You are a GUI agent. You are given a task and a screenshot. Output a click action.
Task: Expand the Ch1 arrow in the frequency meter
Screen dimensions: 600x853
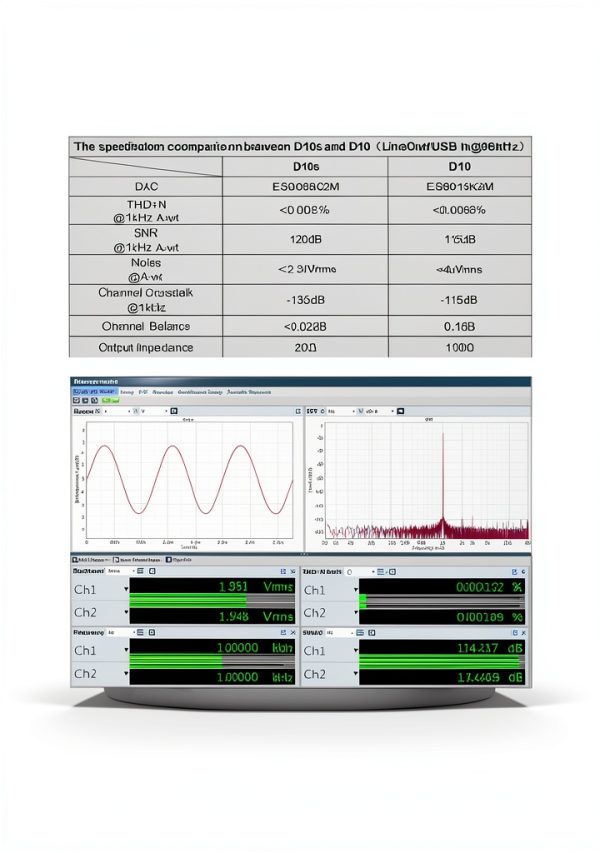[126, 650]
